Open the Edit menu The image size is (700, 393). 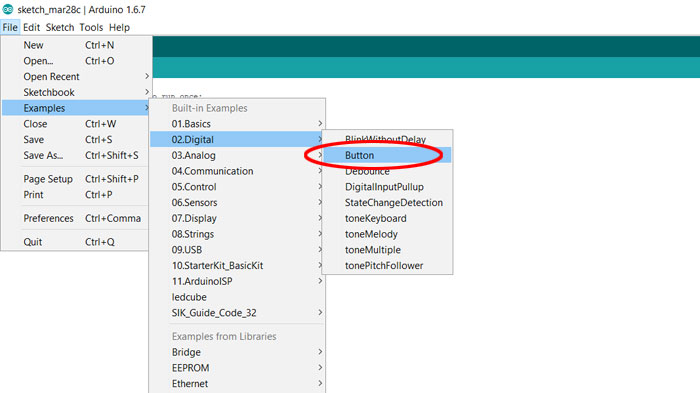coord(32,27)
